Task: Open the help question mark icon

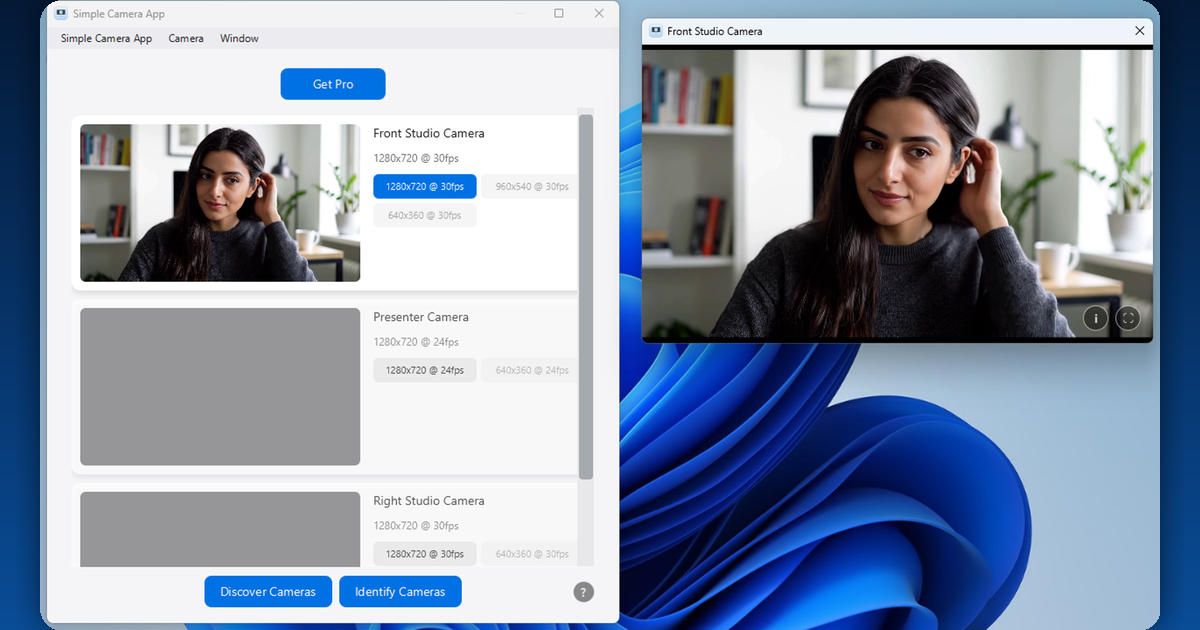Action: [584, 592]
